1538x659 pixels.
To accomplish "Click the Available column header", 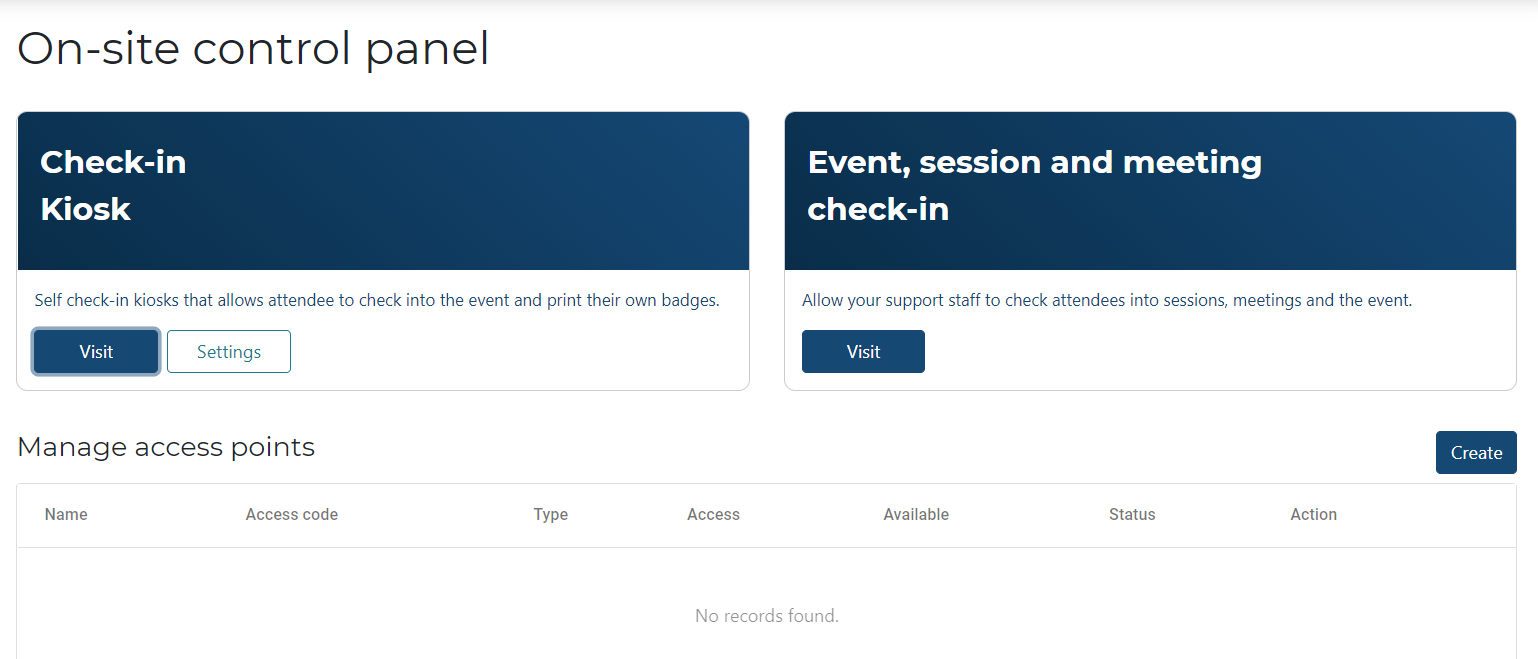I will point(916,515).
